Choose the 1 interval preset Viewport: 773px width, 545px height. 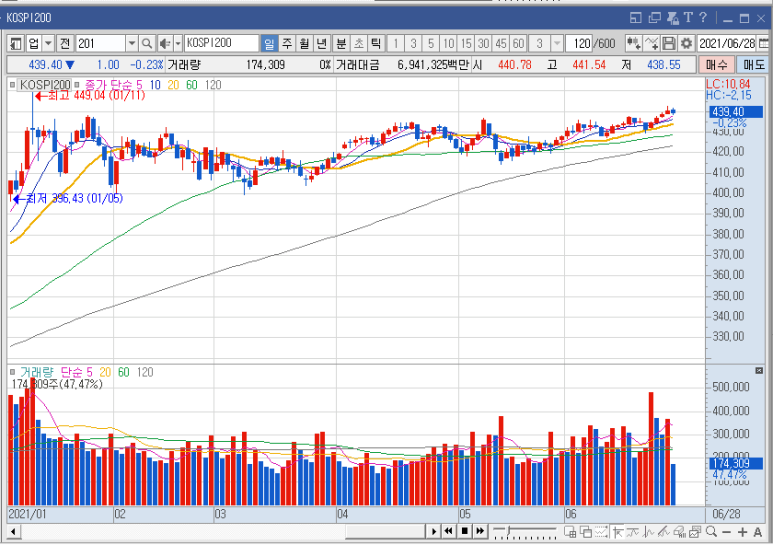point(395,44)
